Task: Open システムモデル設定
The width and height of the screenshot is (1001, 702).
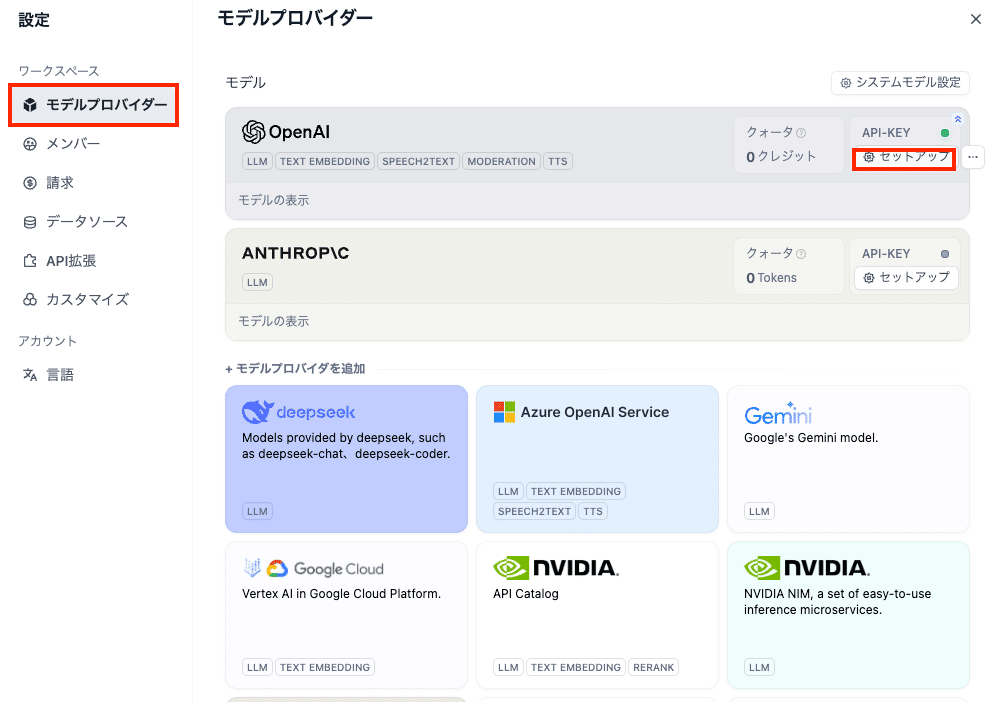Action: click(899, 83)
